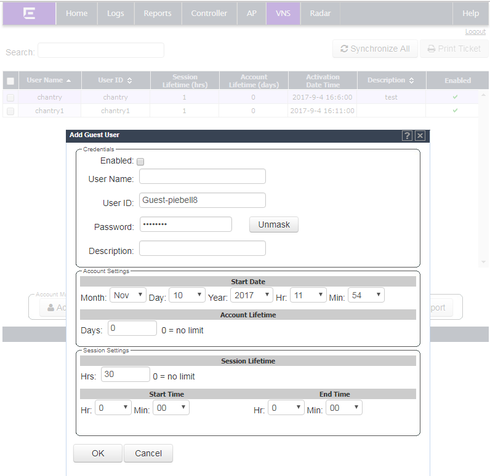Confirm the dialog with OK
Screen dimensions: 490x476
pos(98,453)
